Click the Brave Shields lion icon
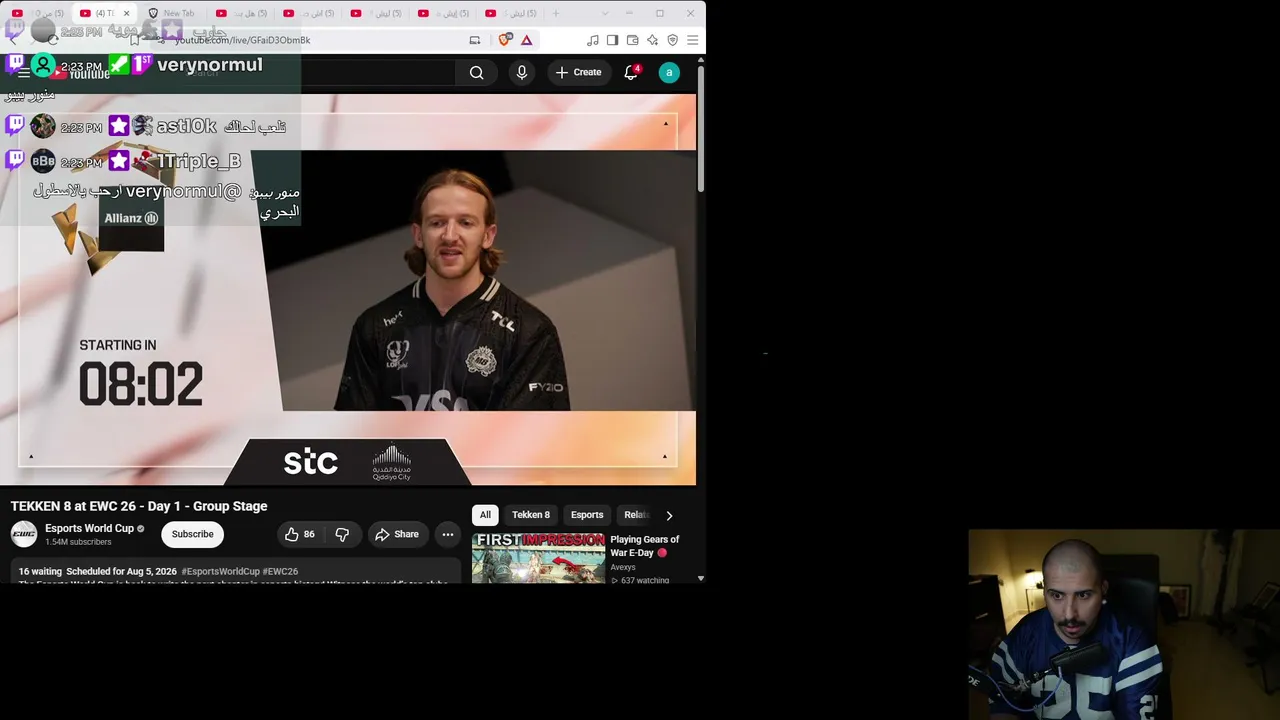 tap(504, 40)
